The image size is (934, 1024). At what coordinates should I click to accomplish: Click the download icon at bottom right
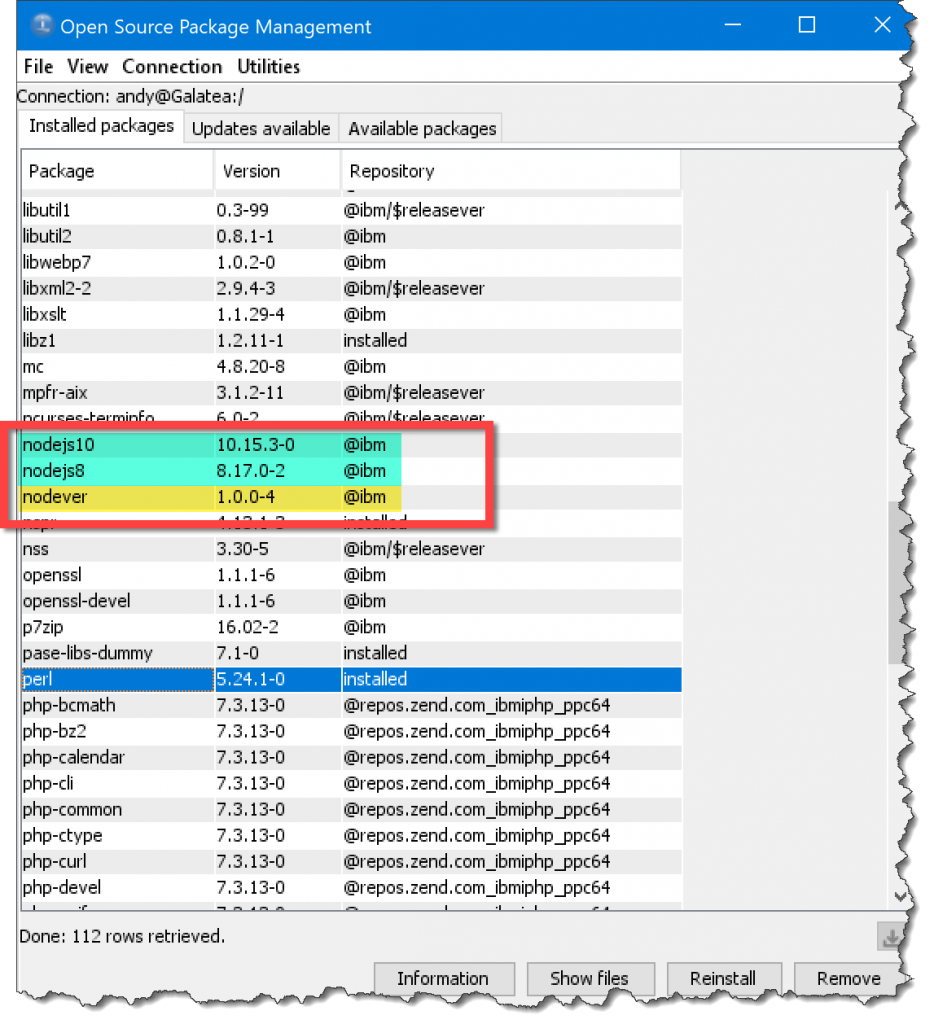tap(888, 937)
